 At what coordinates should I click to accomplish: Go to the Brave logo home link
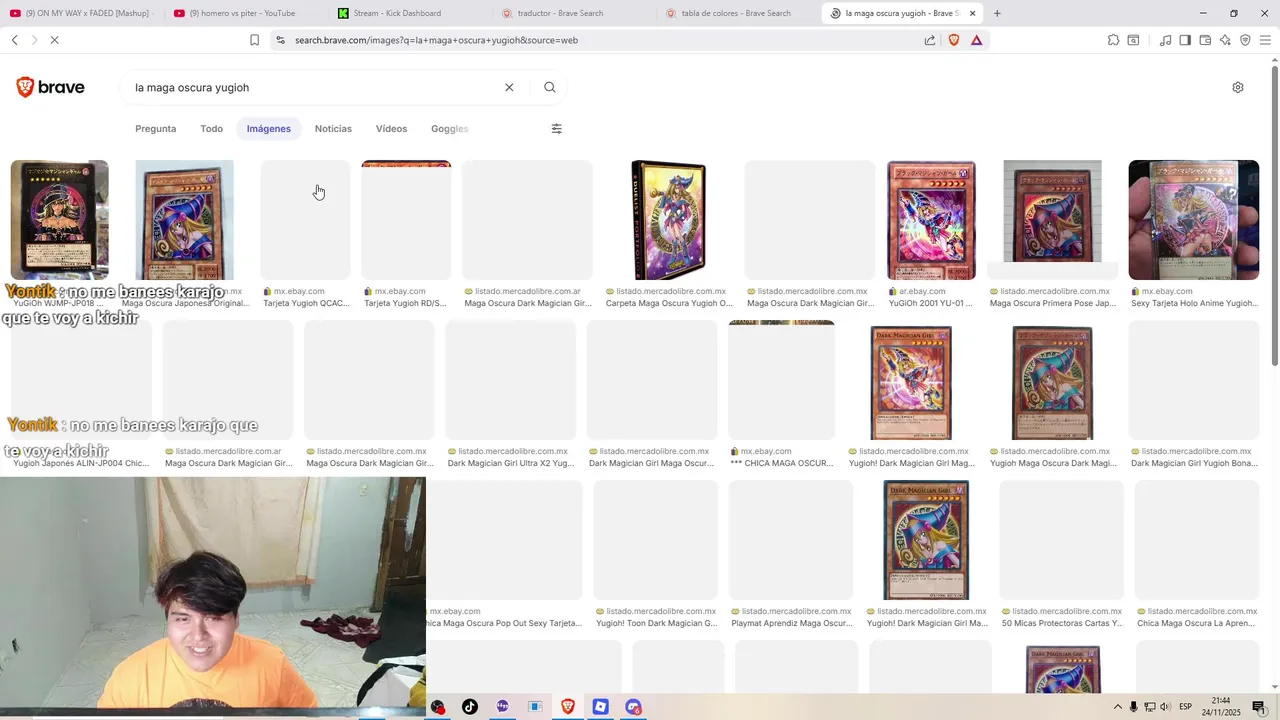(x=50, y=87)
